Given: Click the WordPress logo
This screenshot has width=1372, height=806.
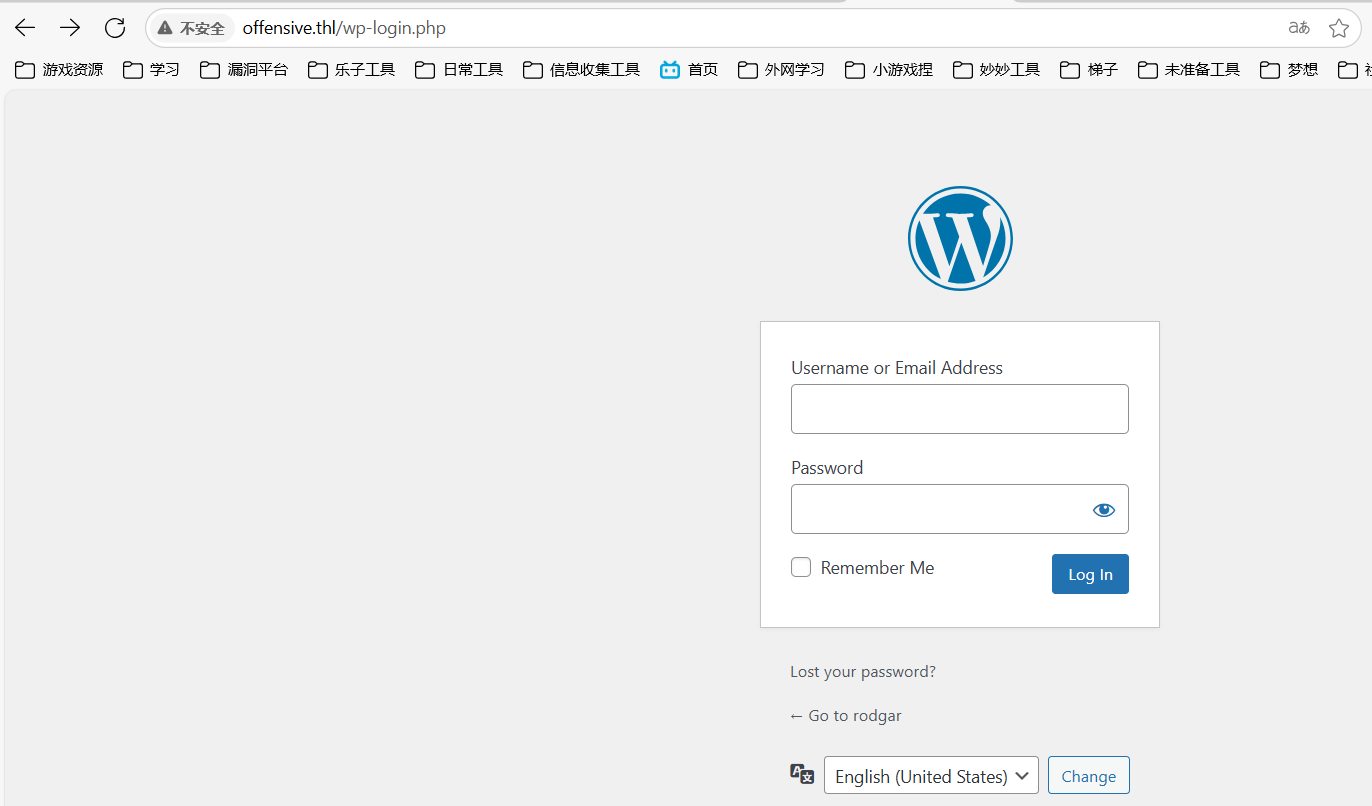Looking at the screenshot, I should pos(960,238).
